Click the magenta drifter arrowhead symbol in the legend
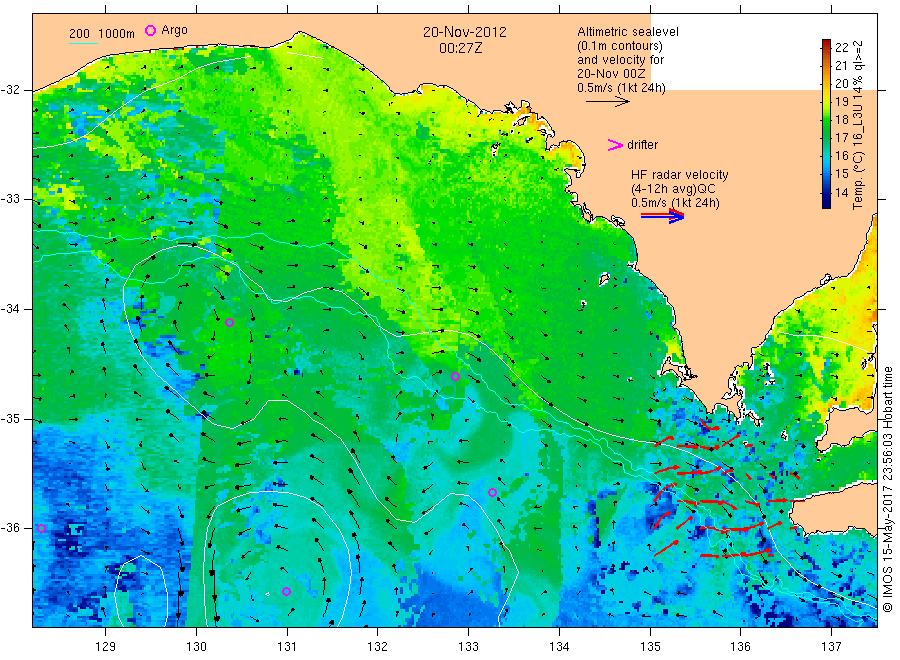This screenshot has height=660, width=900. (x=615, y=145)
